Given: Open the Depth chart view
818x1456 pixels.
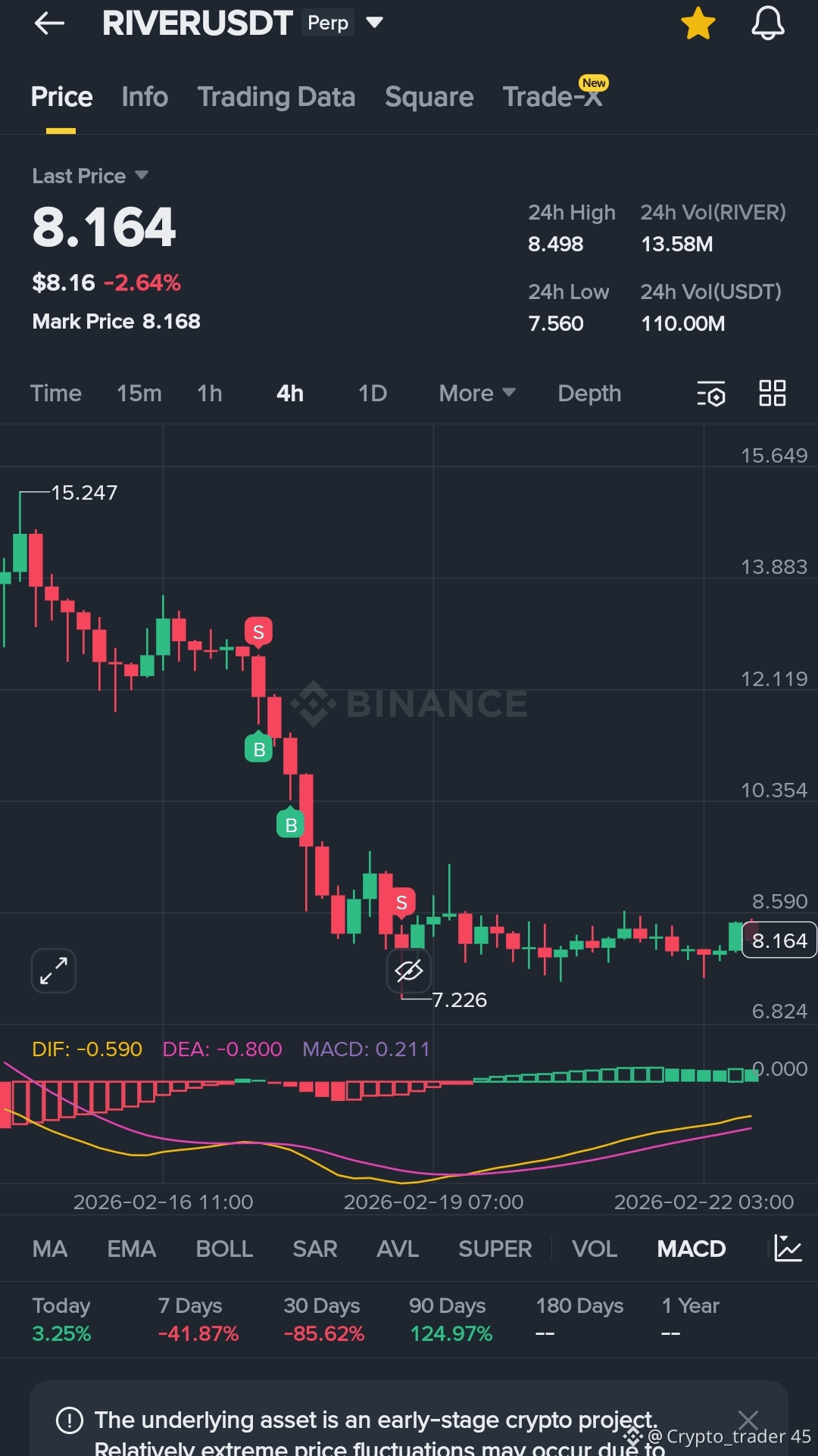Looking at the screenshot, I should click(x=589, y=393).
